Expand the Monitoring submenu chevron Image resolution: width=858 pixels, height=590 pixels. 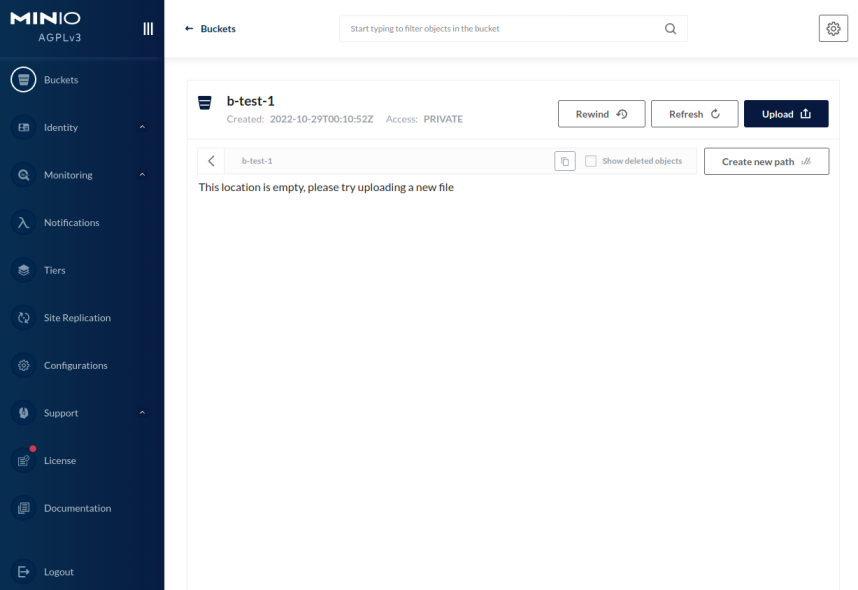[x=142, y=175]
